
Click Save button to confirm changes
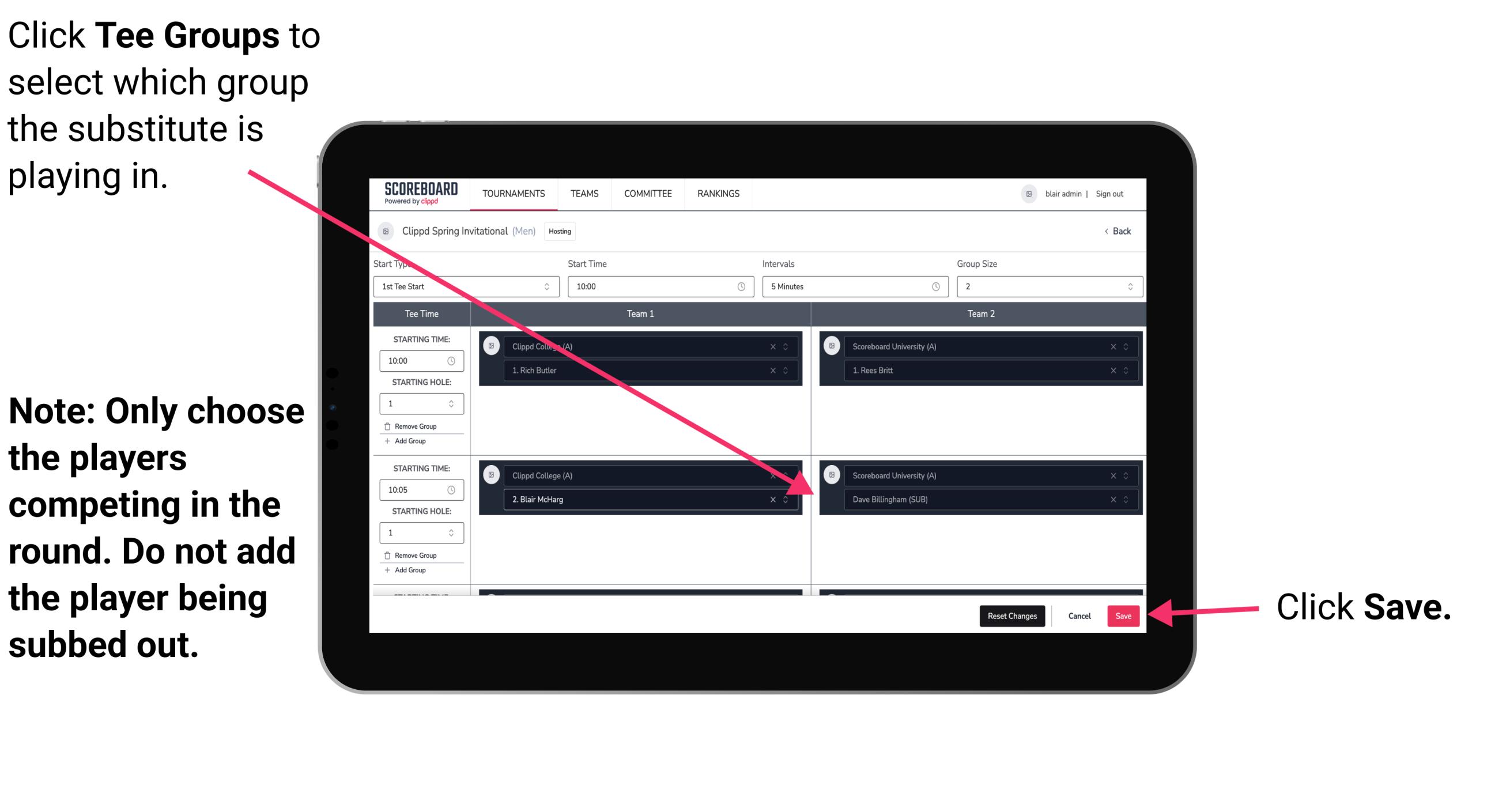(x=1123, y=616)
